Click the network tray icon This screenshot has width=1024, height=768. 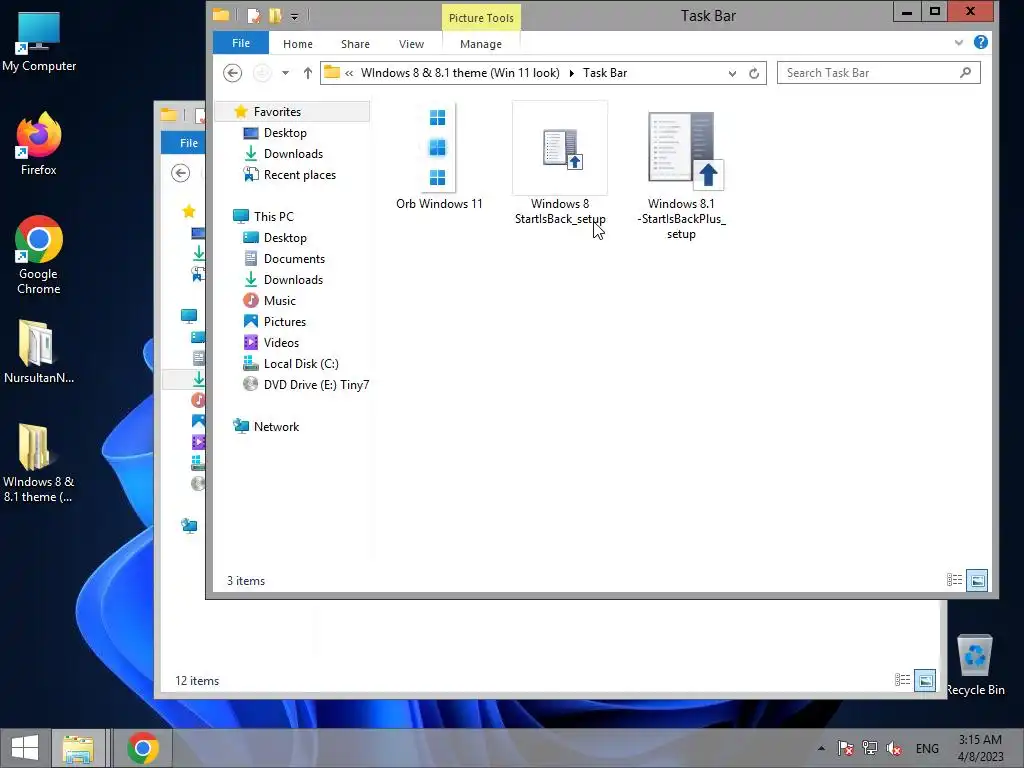click(869, 748)
